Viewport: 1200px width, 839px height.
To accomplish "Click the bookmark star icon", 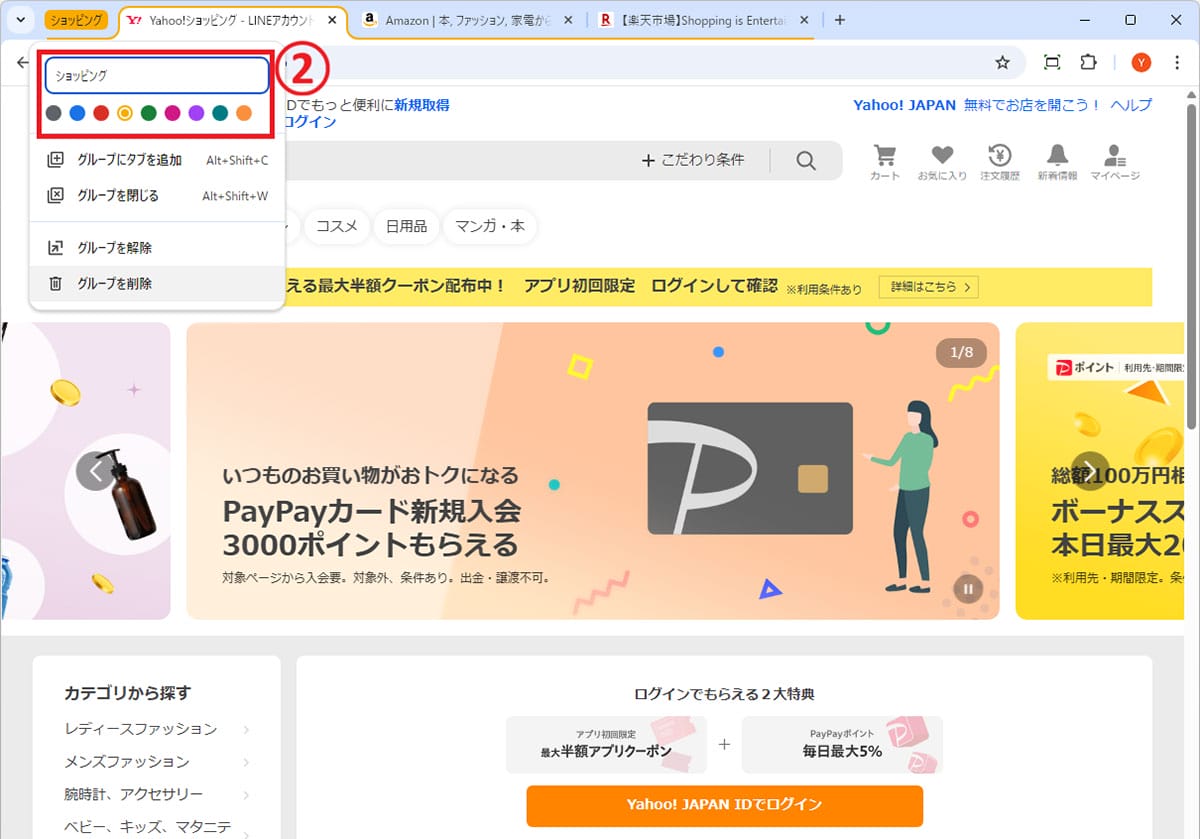I will [x=1002, y=63].
